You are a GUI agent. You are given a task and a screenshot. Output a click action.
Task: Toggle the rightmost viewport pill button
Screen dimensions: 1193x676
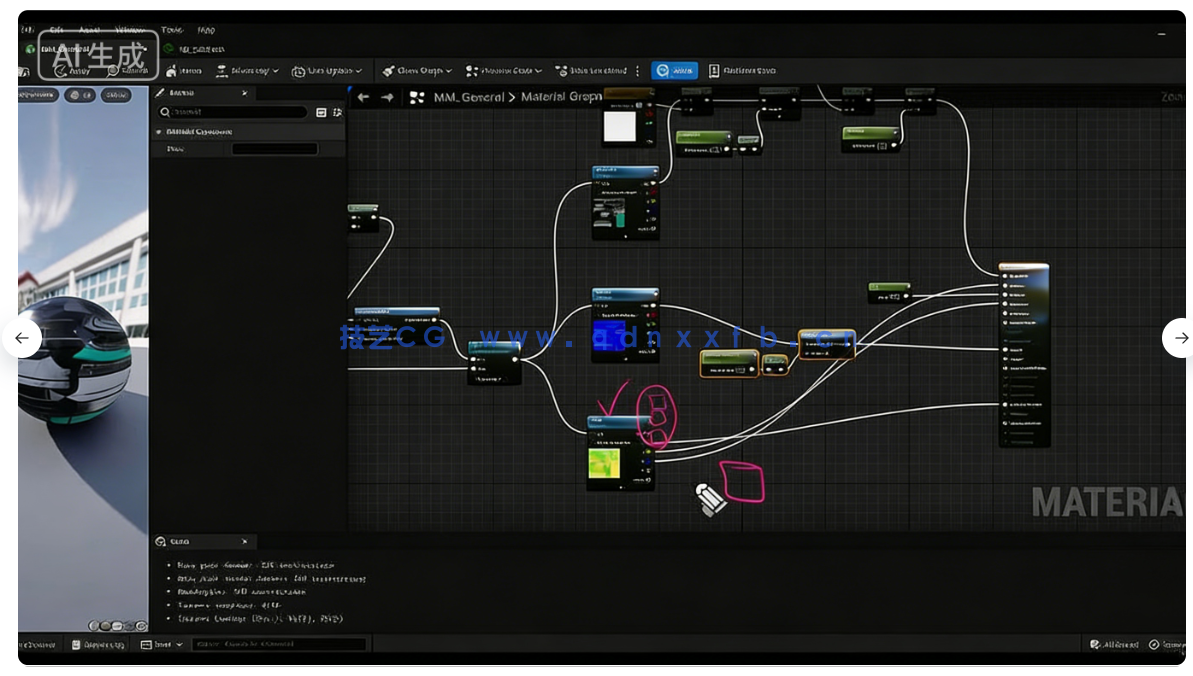tap(116, 95)
